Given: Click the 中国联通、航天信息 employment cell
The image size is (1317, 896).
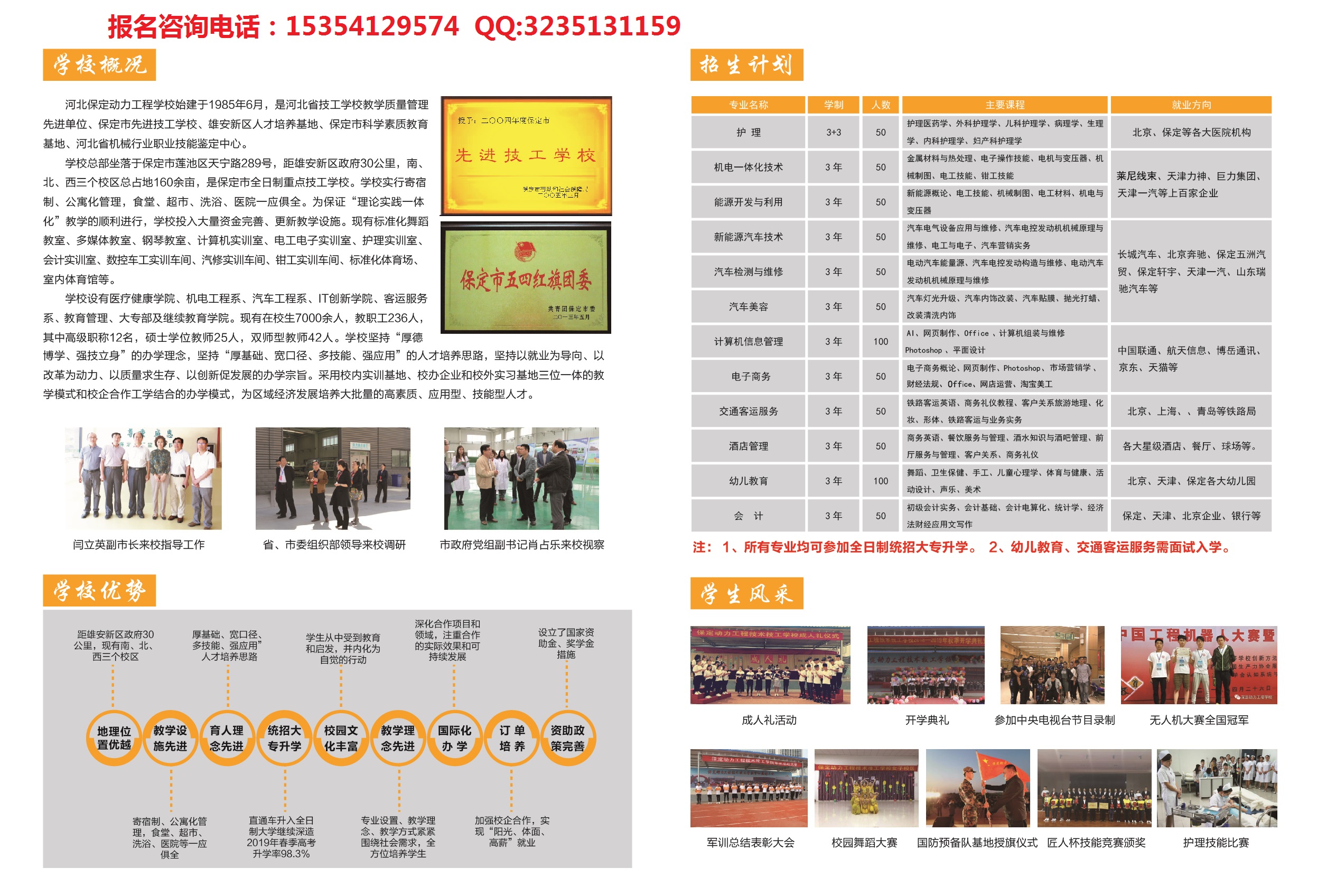Looking at the screenshot, I should point(1191,359).
